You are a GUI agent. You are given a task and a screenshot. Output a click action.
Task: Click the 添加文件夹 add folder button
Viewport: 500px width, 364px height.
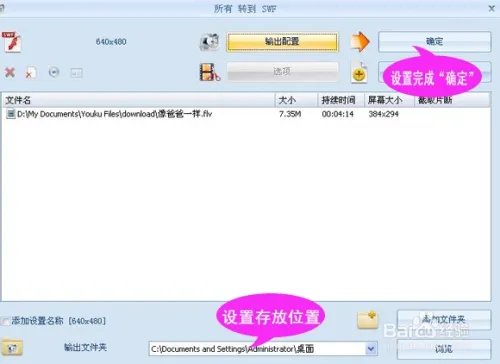click(444, 320)
